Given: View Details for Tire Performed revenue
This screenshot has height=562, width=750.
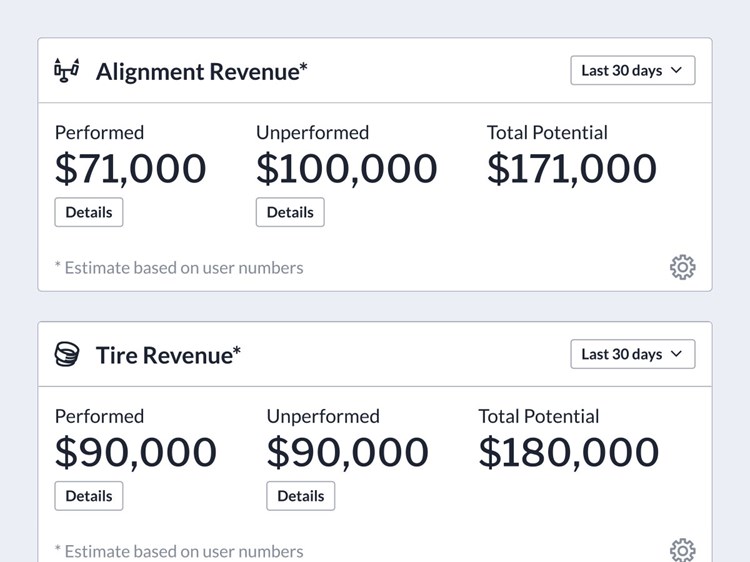Looking at the screenshot, I should tap(89, 496).
